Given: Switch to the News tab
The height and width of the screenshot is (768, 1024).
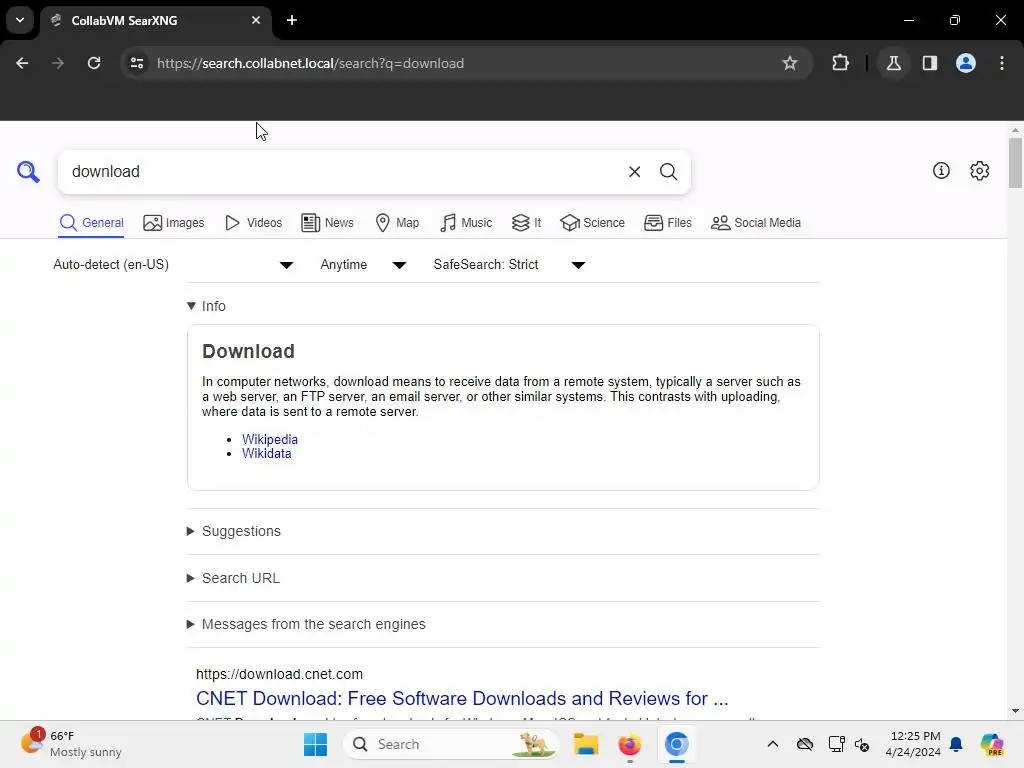Looking at the screenshot, I should point(327,223).
